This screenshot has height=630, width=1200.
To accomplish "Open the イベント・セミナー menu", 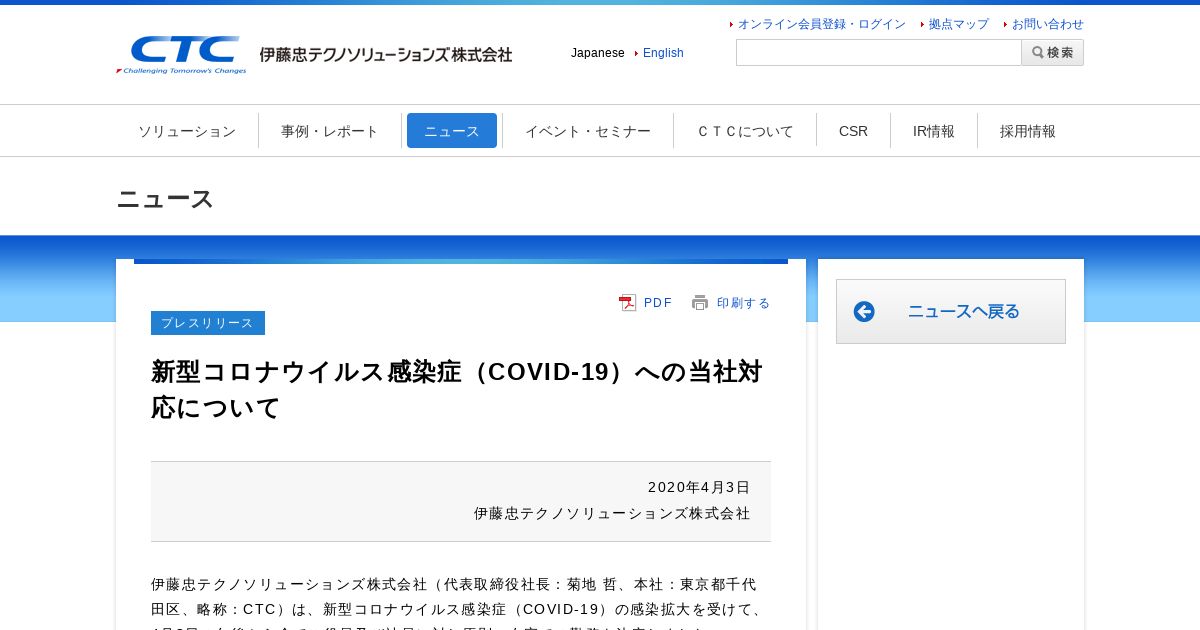I will tap(588, 131).
